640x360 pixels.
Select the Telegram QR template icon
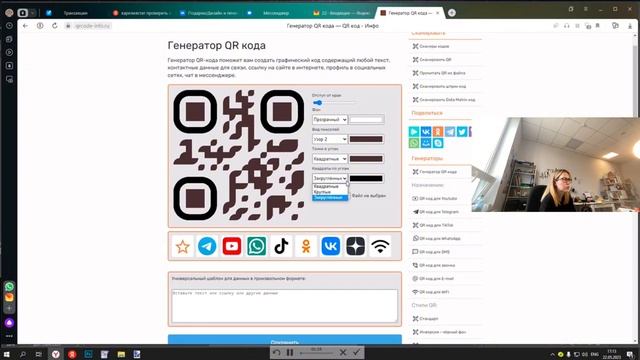click(207, 246)
